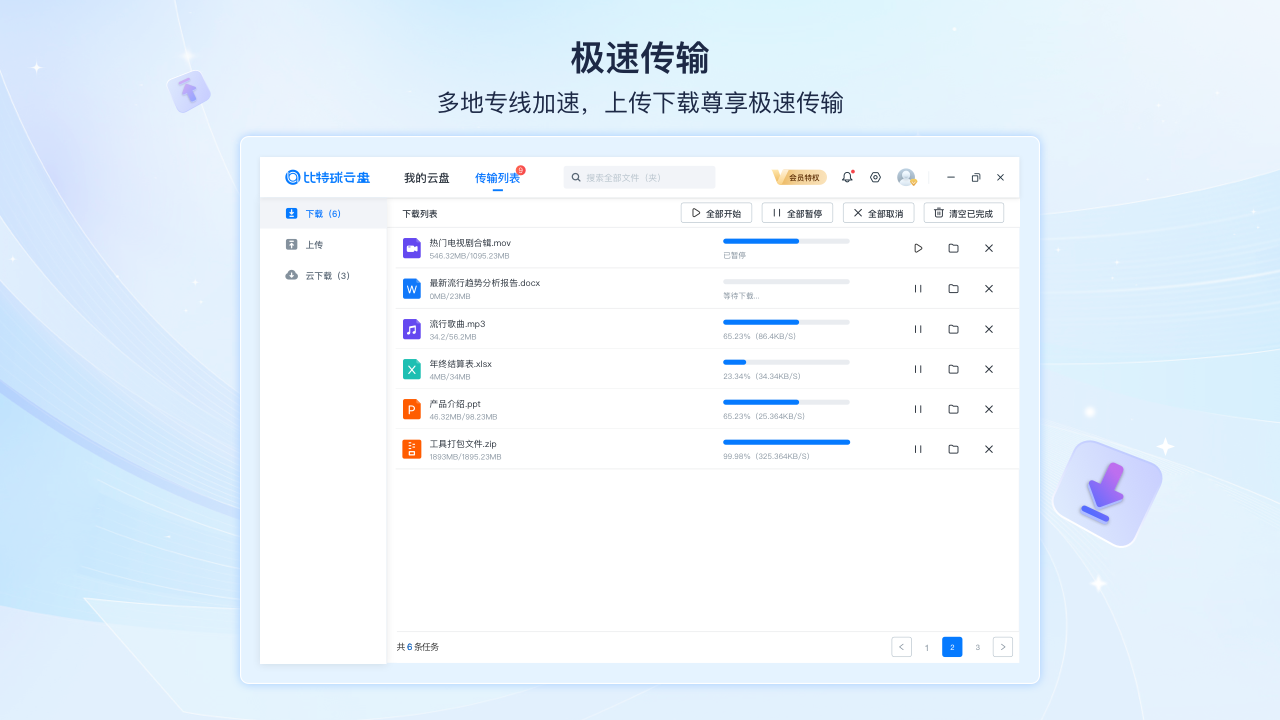Image resolution: width=1280 pixels, height=720 pixels.
Task: Open the 传输列表 tab
Action: [497, 177]
